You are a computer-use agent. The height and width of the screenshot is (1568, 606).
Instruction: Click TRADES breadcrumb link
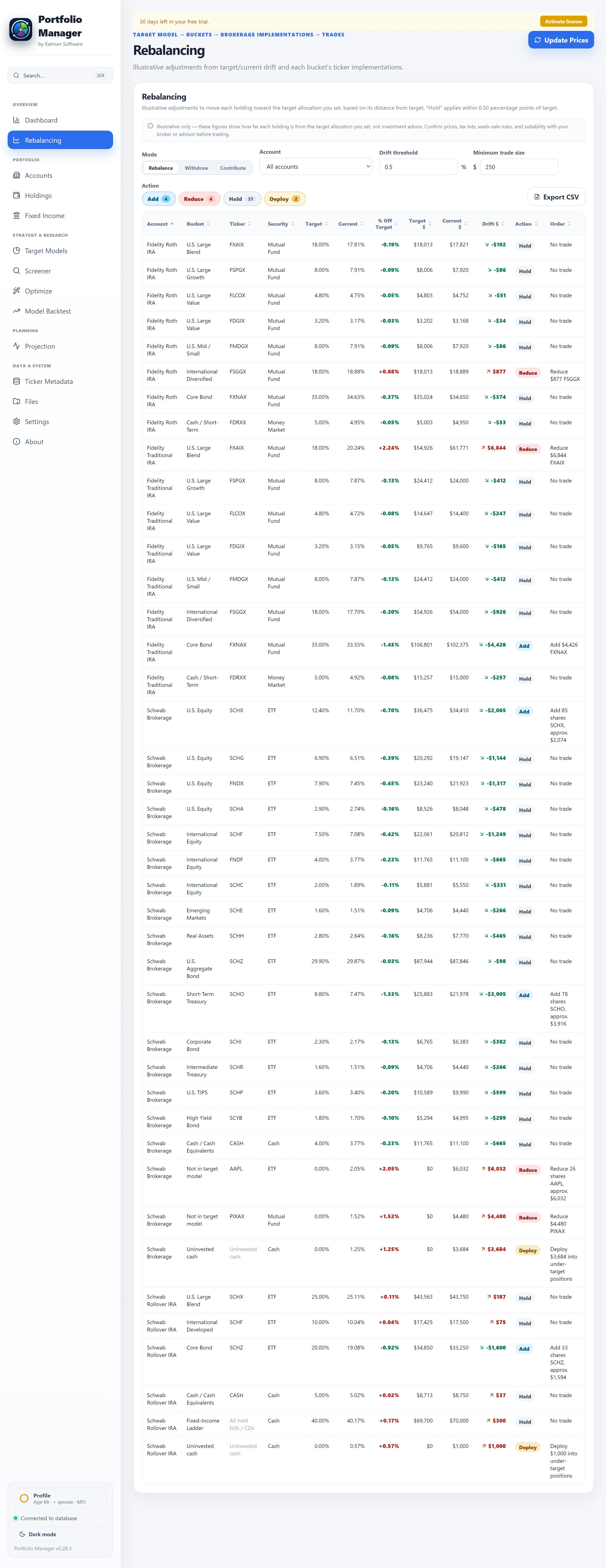coord(333,35)
